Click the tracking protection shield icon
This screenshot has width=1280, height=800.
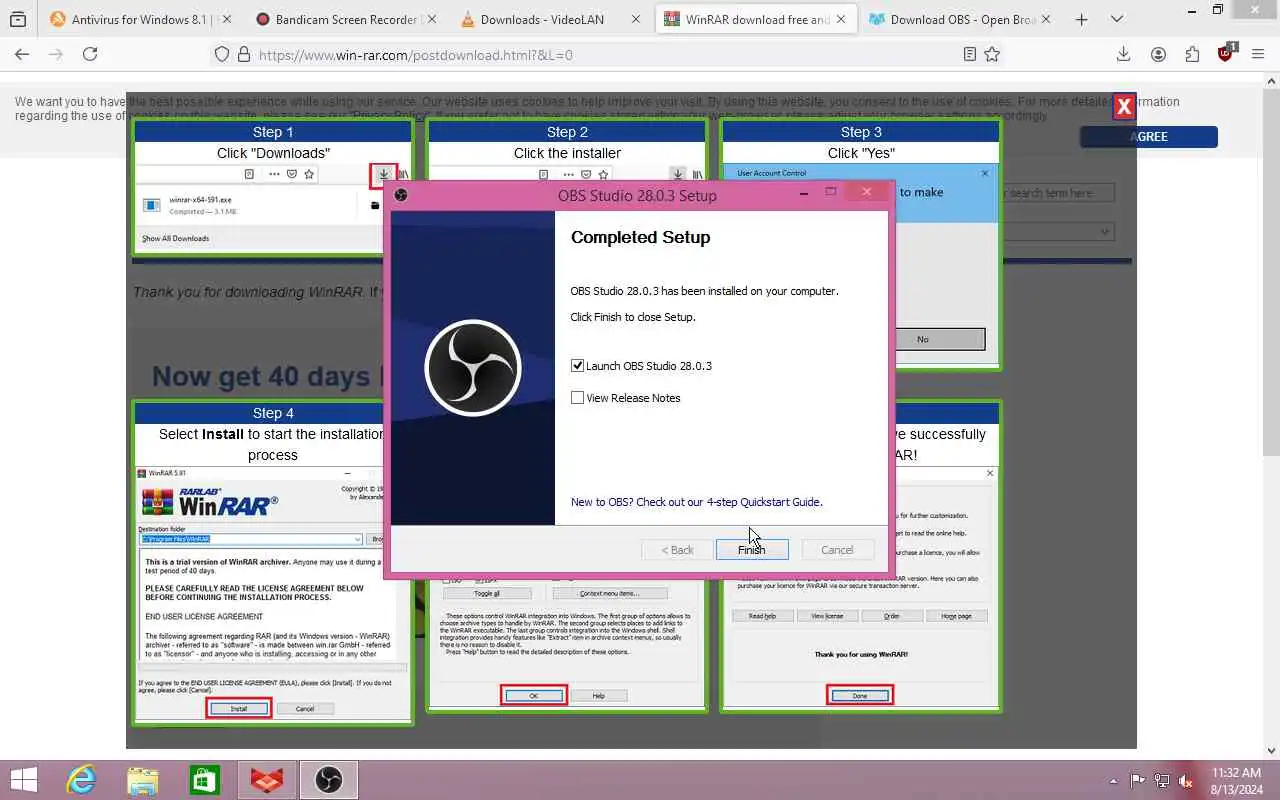click(222, 55)
